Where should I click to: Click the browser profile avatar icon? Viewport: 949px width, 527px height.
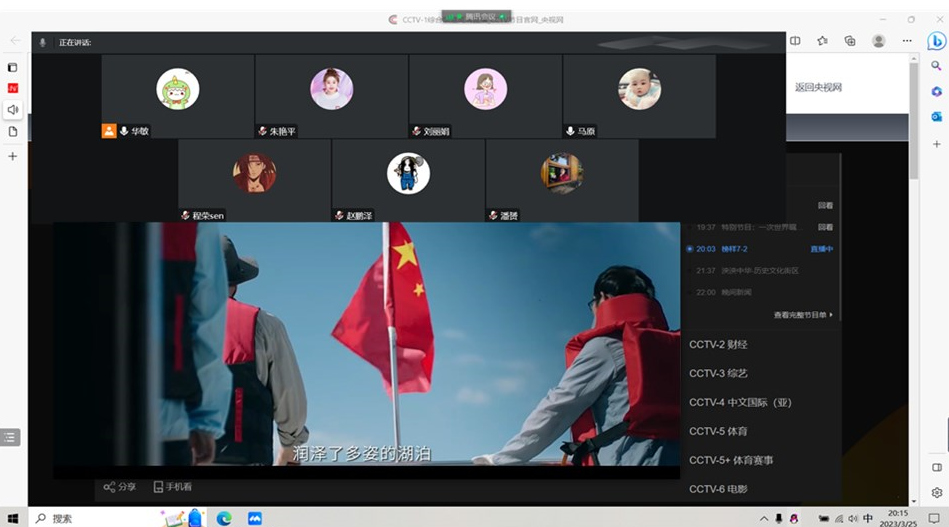click(x=878, y=41)
